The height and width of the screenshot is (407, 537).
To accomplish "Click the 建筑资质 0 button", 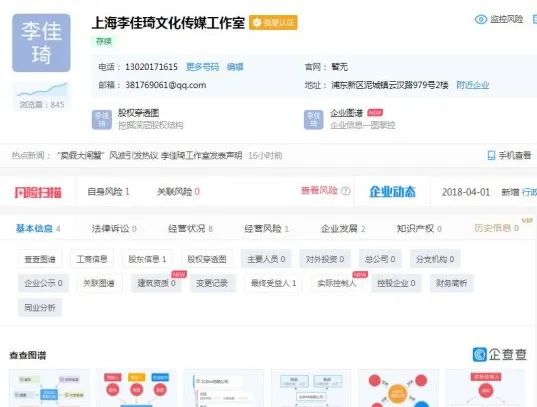I will coord(157,283).
